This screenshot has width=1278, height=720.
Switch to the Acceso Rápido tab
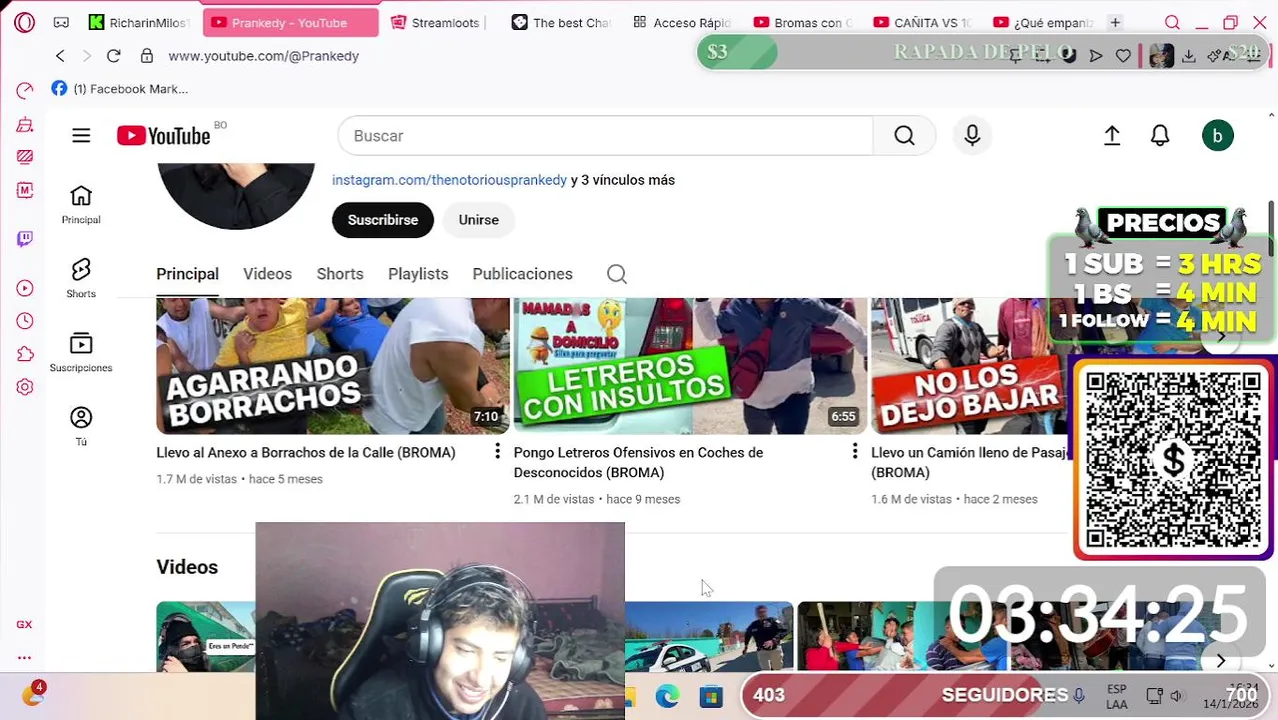pos(682,22)
